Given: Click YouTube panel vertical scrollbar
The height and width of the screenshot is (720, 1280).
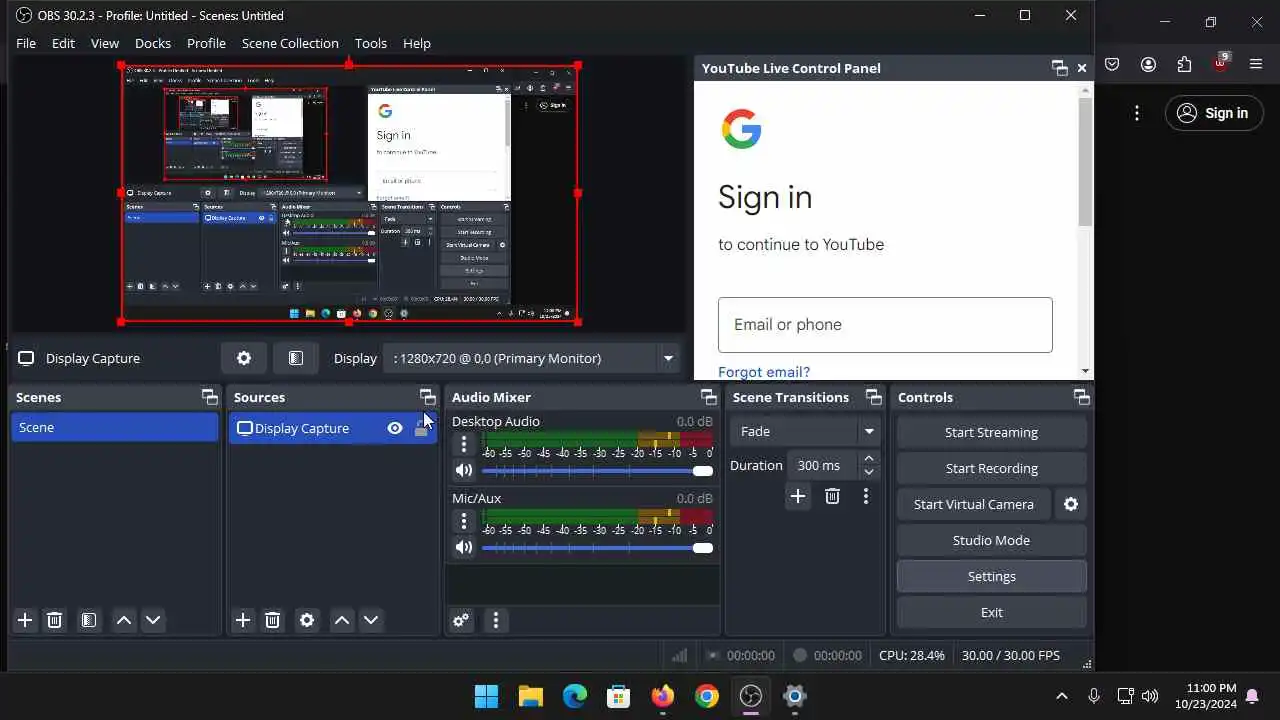Looking at the screenshot, I should click(x=1085, y=162).
